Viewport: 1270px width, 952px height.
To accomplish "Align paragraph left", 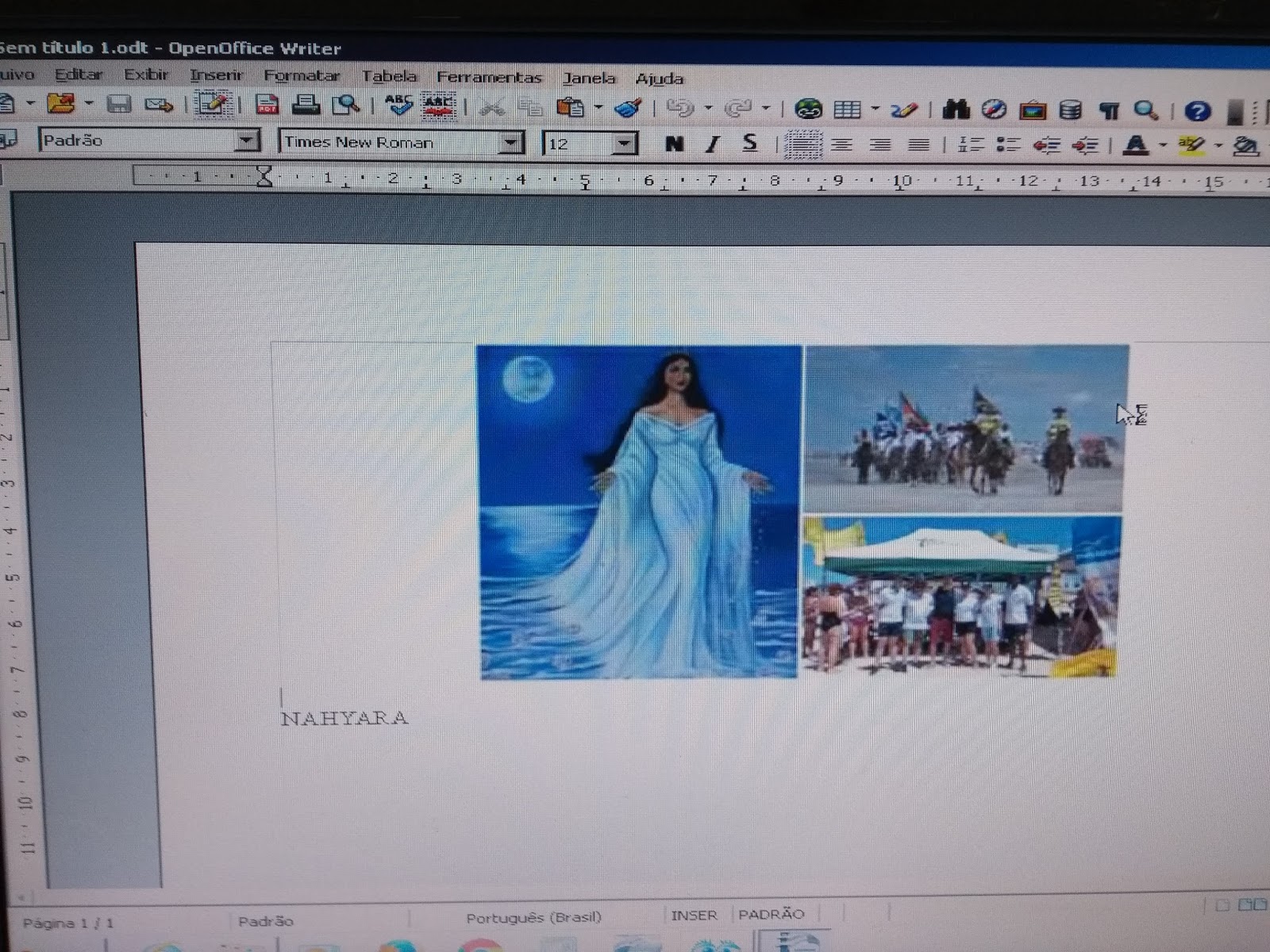I will click(803, 144).
